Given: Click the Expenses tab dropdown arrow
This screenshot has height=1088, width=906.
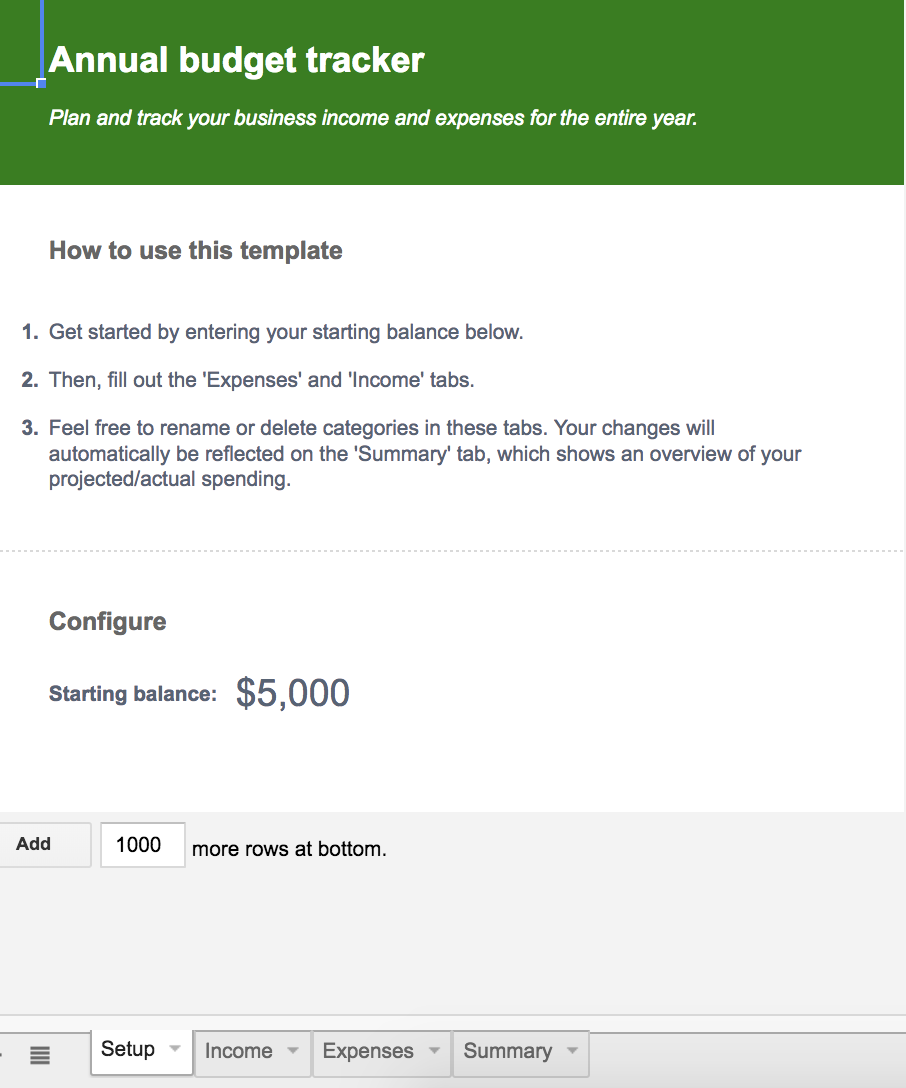Looking at the screenshot, I should (434, 1051).
